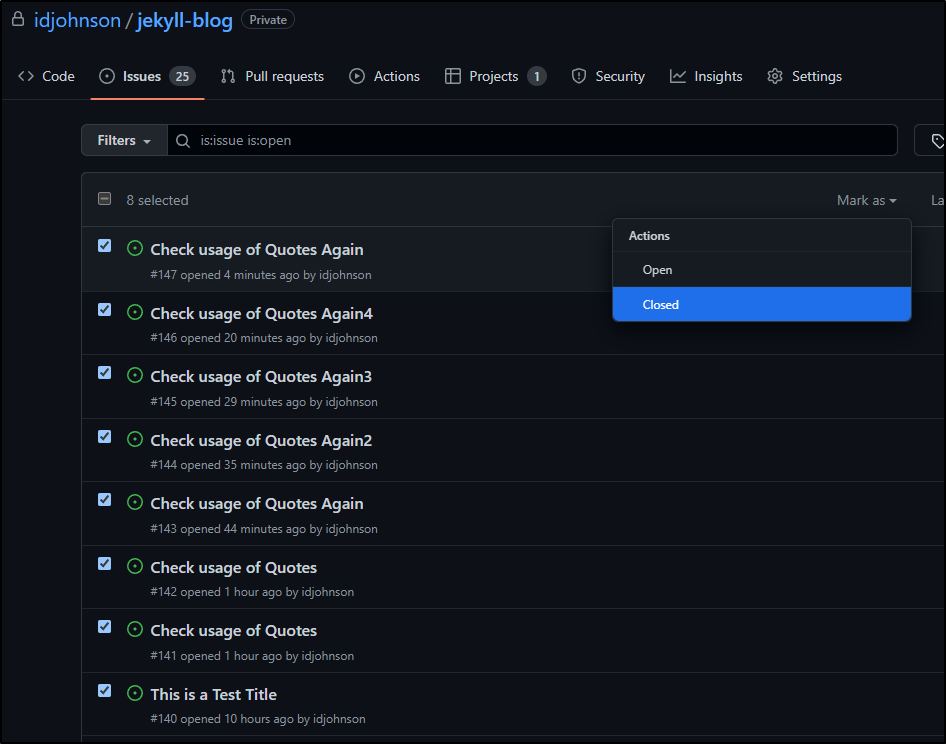The width and height of the screenshot is (946, 744).
Task: Click the Security shield icon
Action: tap(579, 76)
